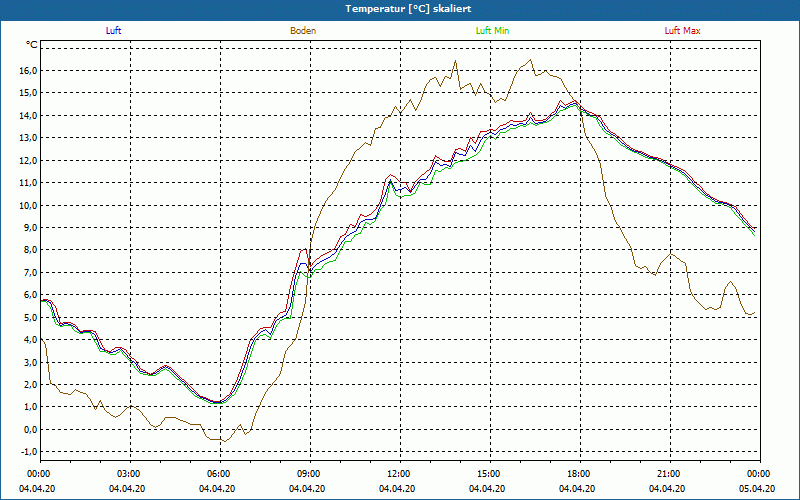The width and height of the screenshot is (800, 500).
Task: Click the 9,0 y-axis value
Action: tap(31, 228)
